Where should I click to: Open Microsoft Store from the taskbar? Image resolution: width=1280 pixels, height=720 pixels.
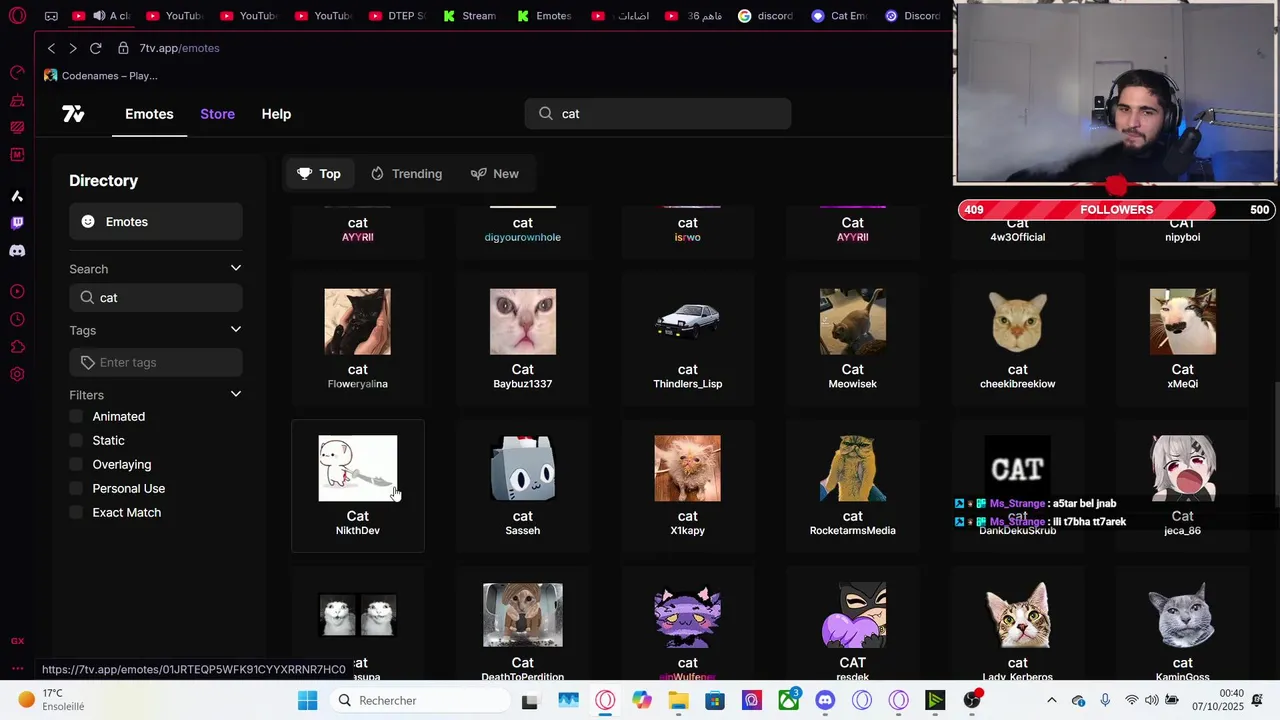point(715,700)
